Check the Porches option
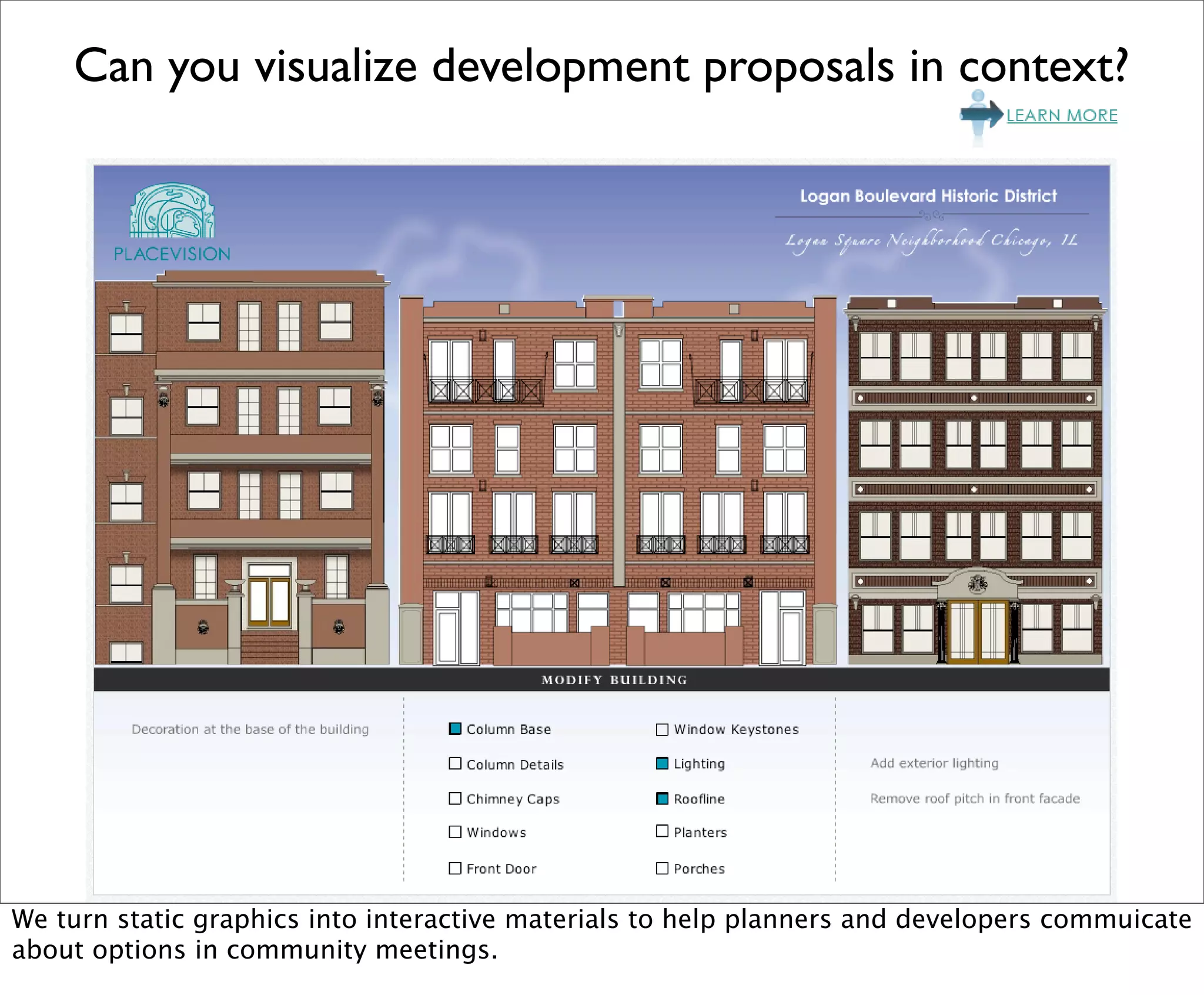 pyautogui.click(x=662, y=868)
